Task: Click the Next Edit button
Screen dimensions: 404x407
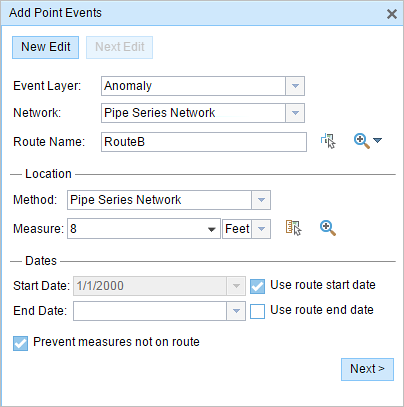Action: coord(120,47)
